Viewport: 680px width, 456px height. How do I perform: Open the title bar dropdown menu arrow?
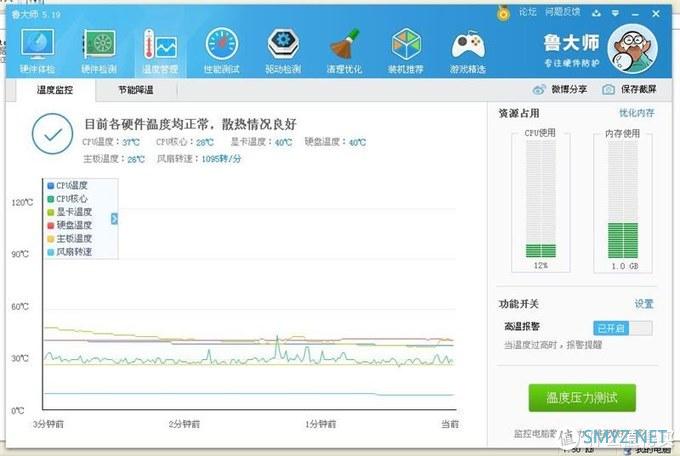tap(615, 13)
